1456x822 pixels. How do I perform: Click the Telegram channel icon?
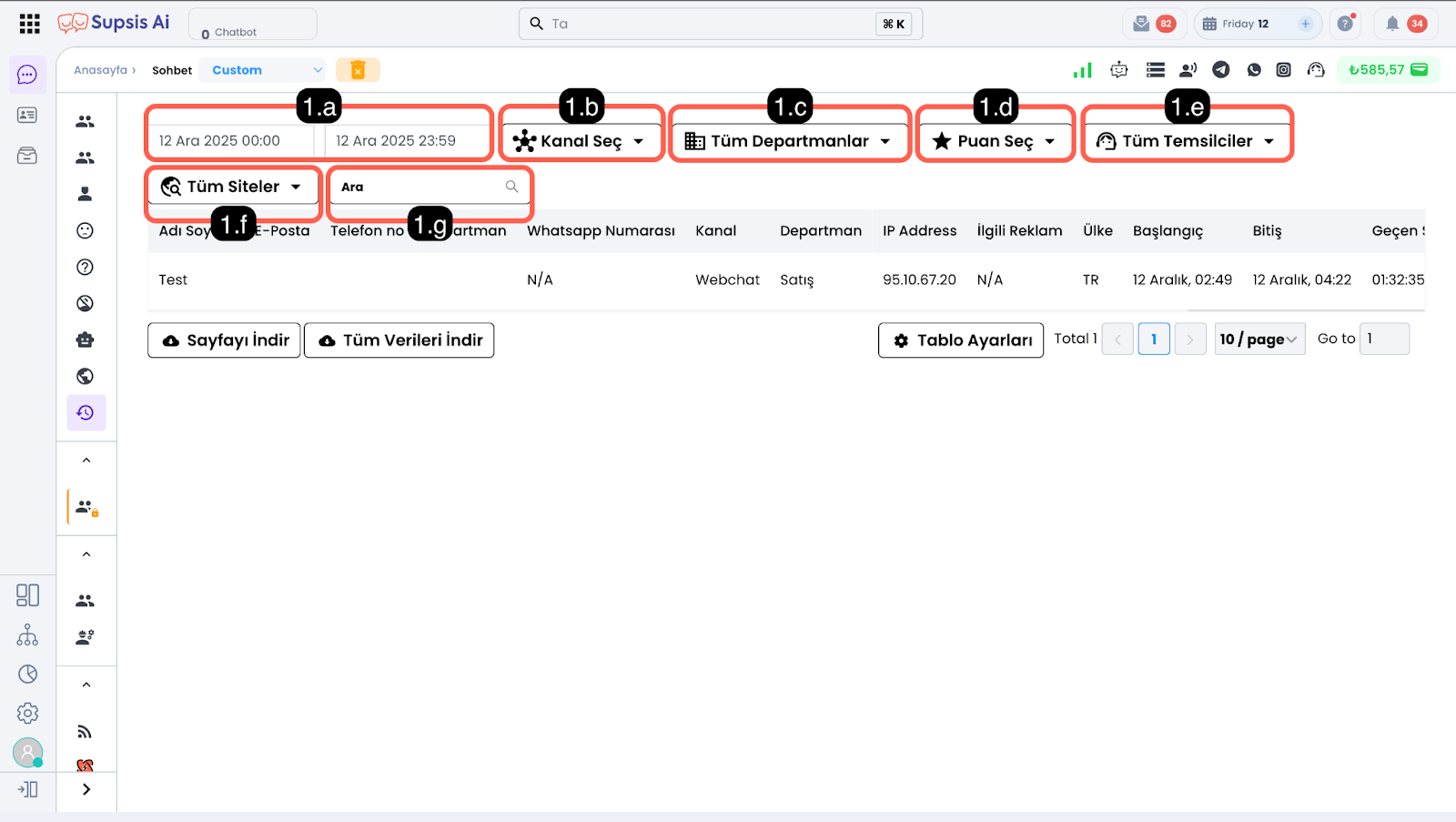click(1221, 70)
